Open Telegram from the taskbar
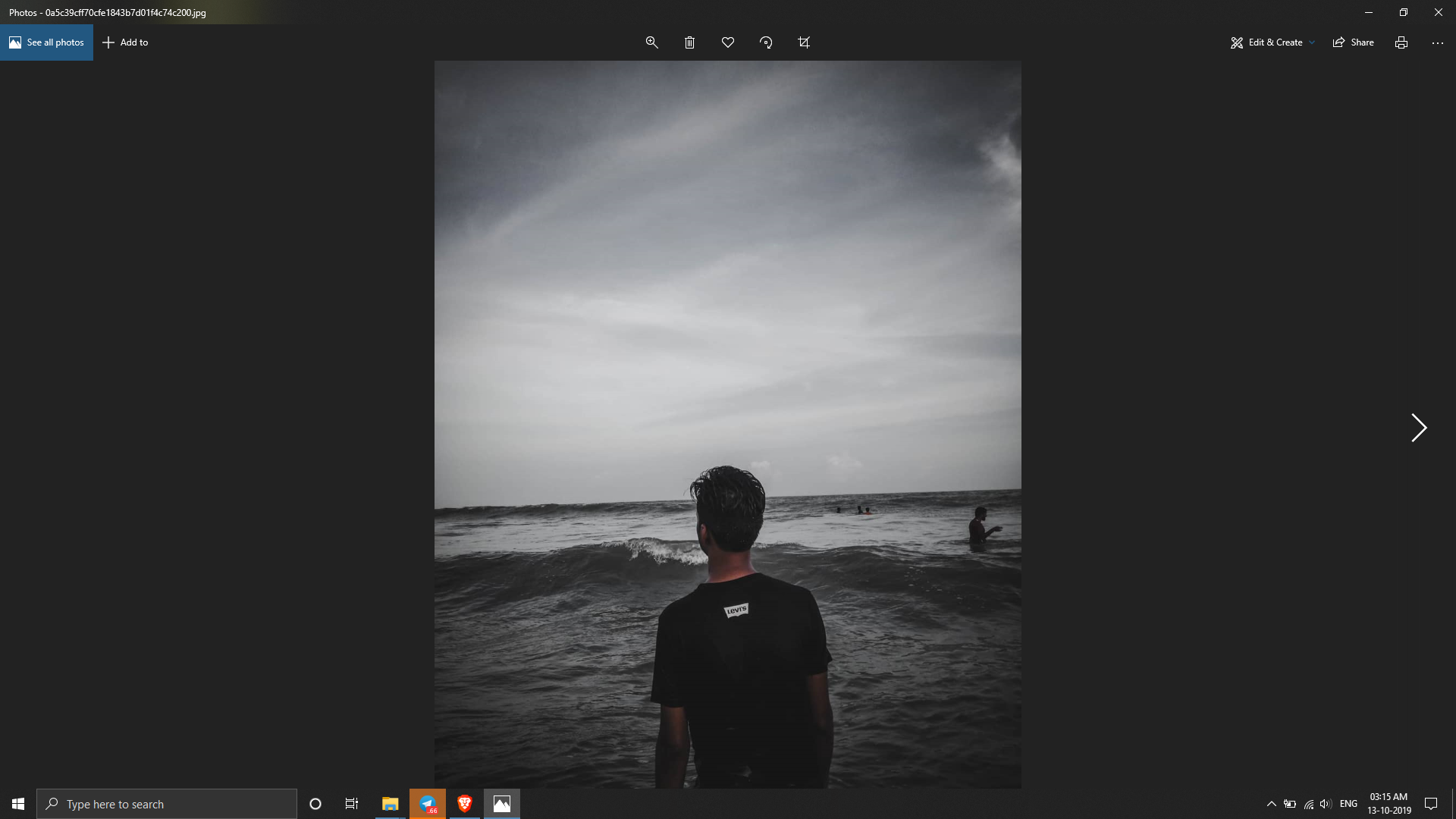The height and width of the screenshot is (819, 1456). (427, 803)
